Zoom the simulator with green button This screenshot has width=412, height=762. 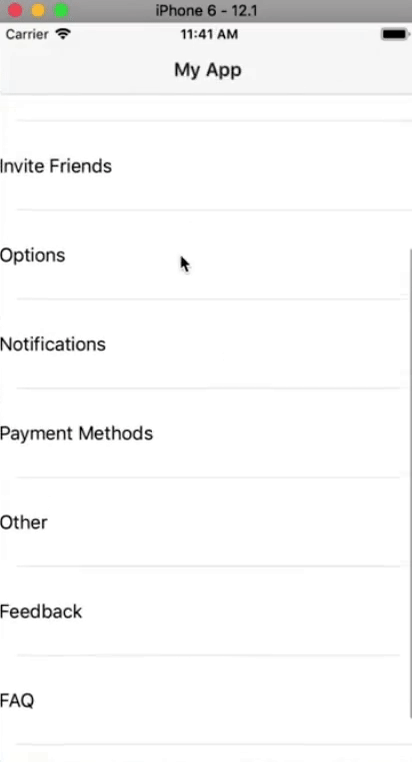pyautogui.click(x=61, y=10)
